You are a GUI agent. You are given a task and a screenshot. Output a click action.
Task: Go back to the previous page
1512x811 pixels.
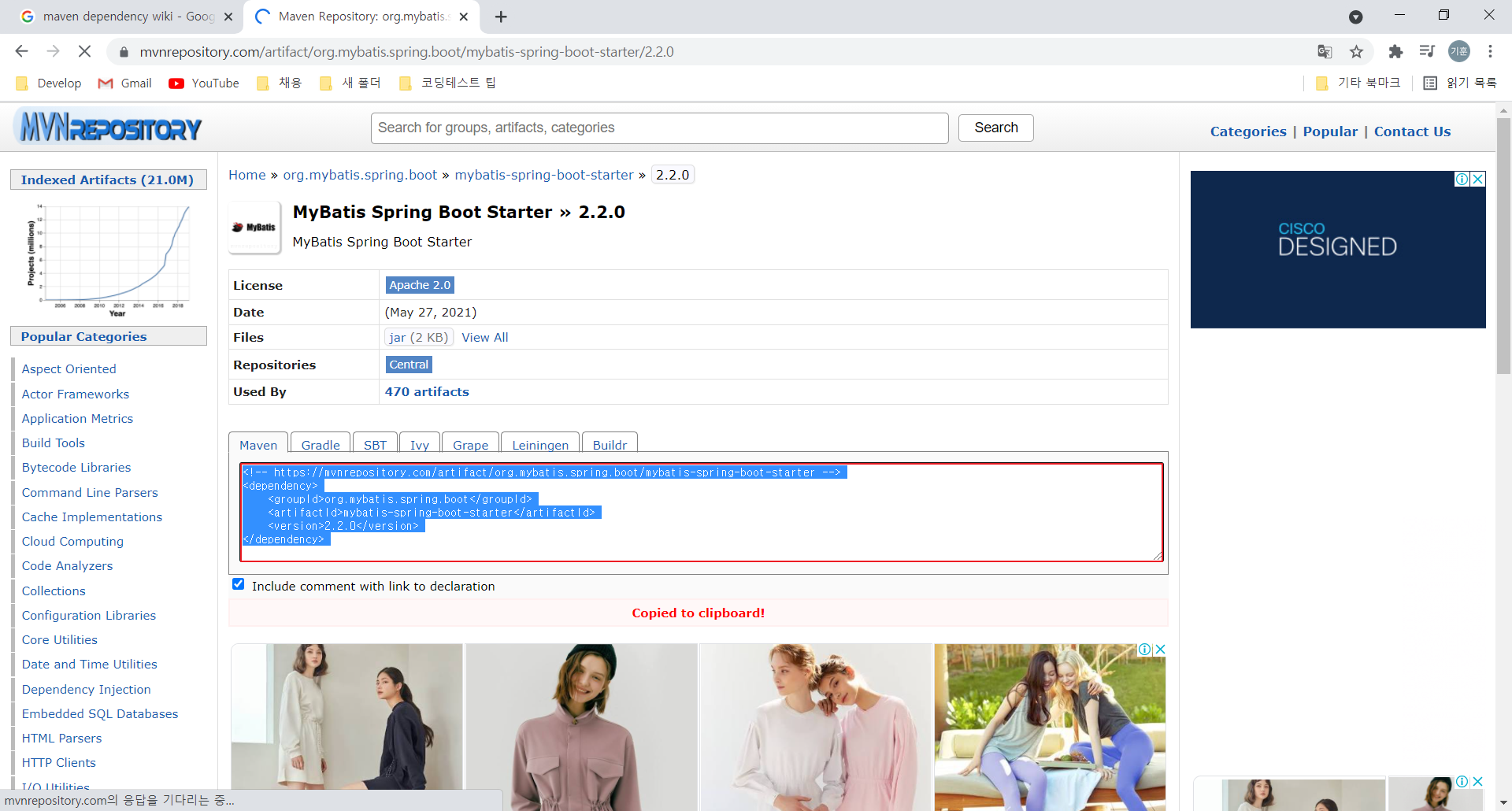coord(21,51)
